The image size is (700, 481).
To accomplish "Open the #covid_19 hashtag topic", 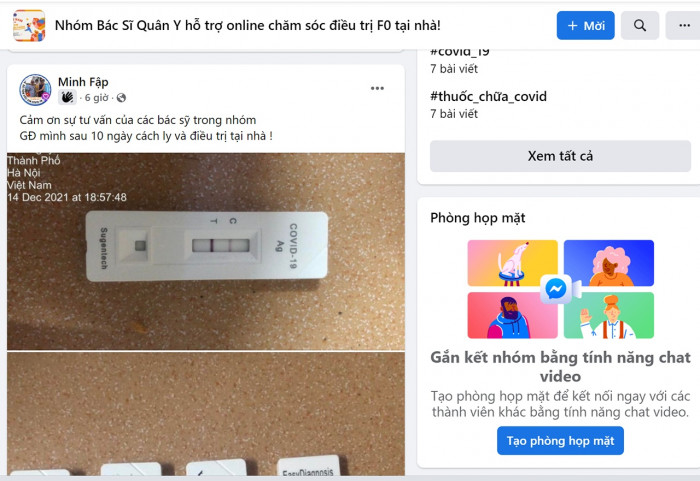I will [x=460, y=51].
